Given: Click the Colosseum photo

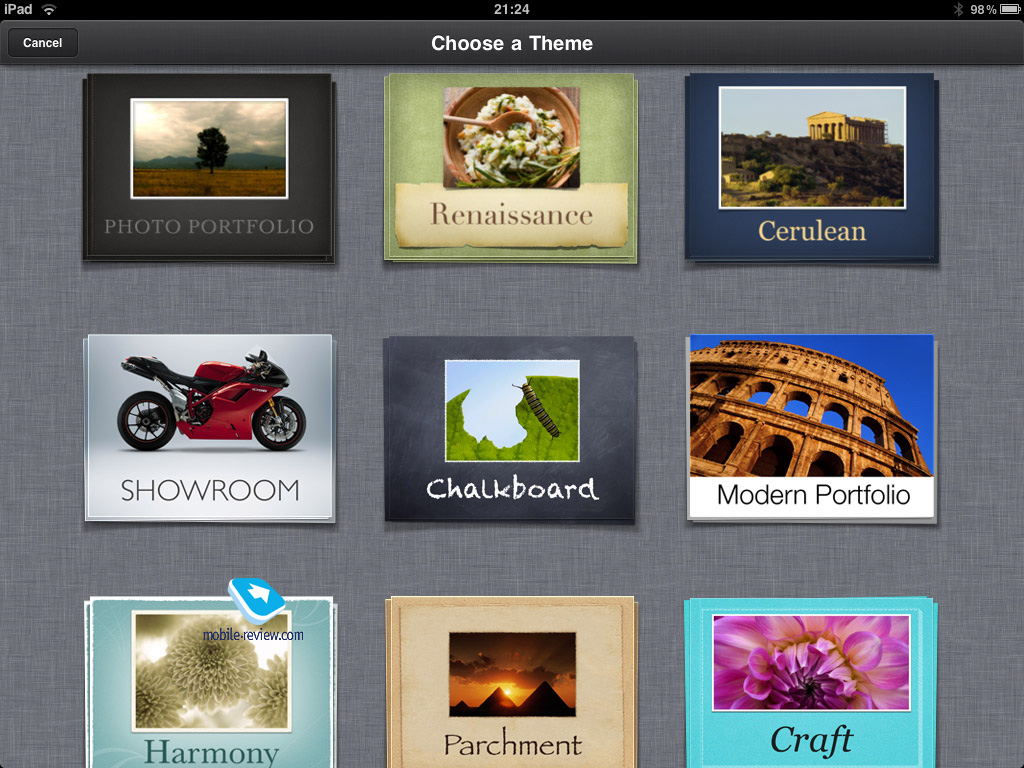Looking at the screenshot, I should pyautogui.click(x=812, y=406).
